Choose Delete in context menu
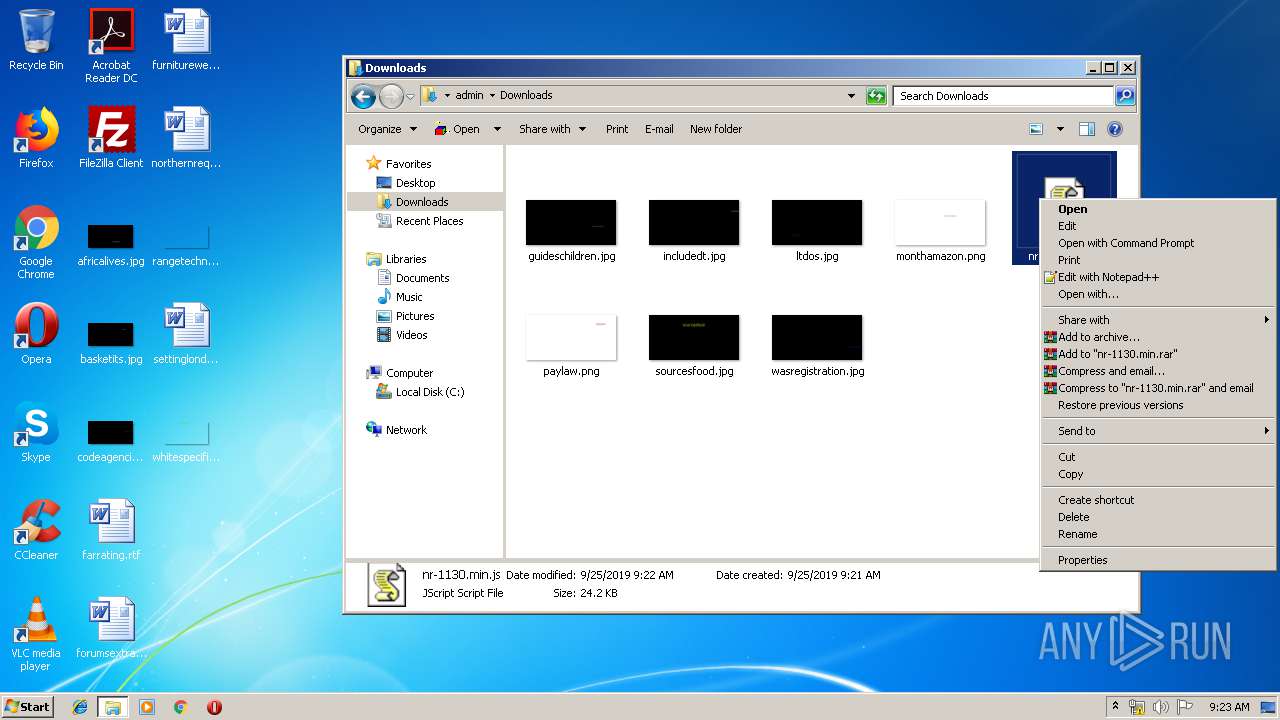Screen dimensions: 1280x720 click(1158, 517)
